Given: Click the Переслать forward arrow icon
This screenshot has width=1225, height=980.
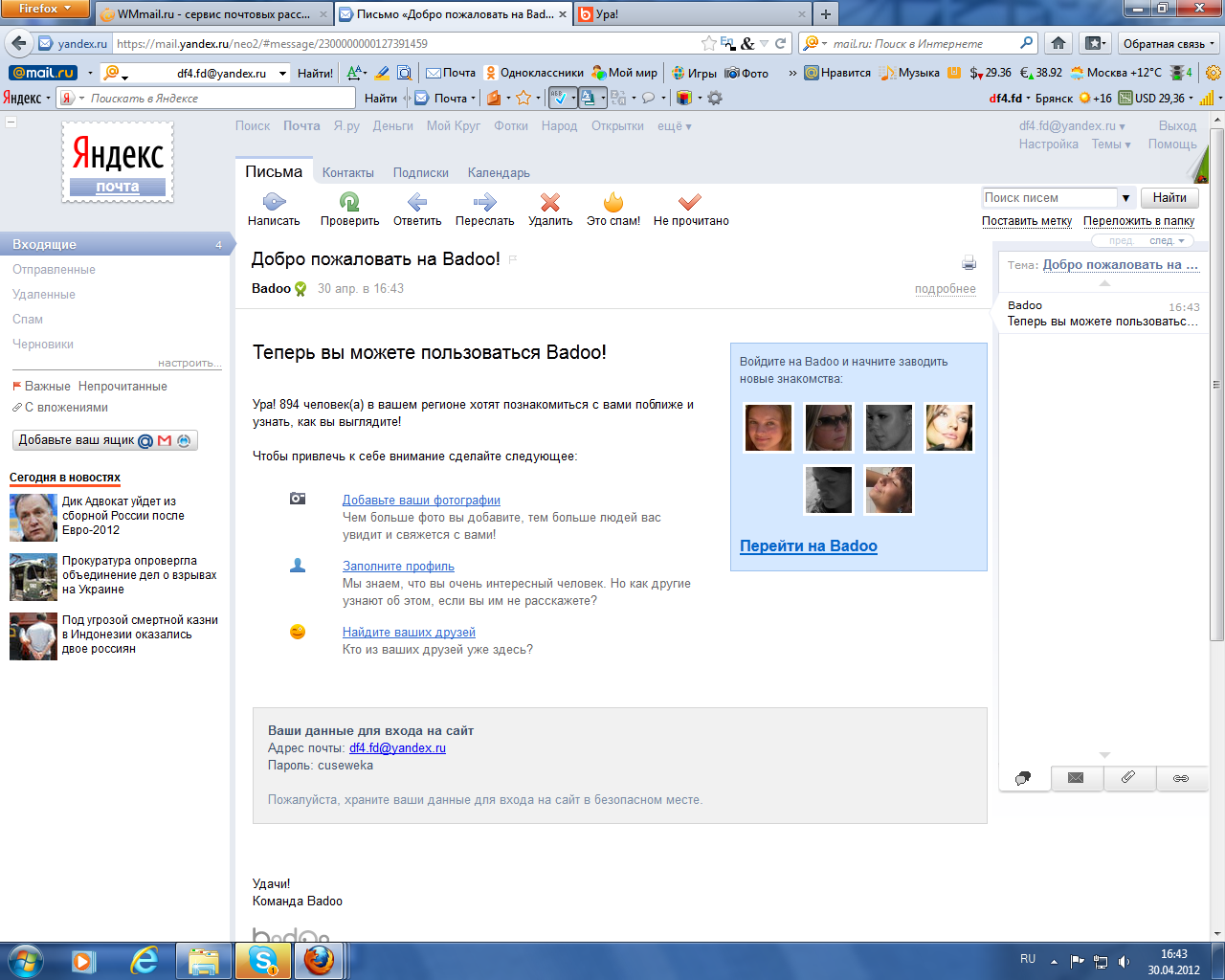Looking at the screenshot, I should (484, 201).
